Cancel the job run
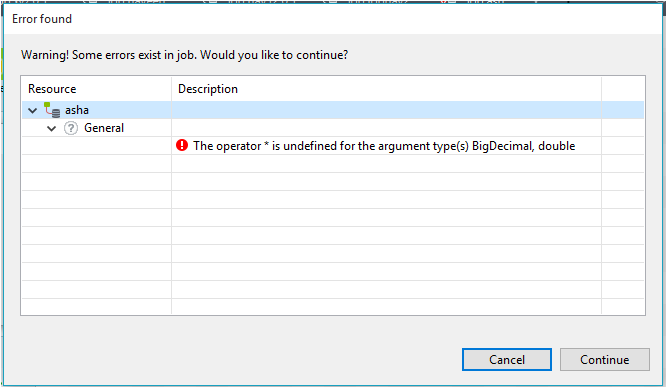Screen dimensions: 667x388 (507, 359)
